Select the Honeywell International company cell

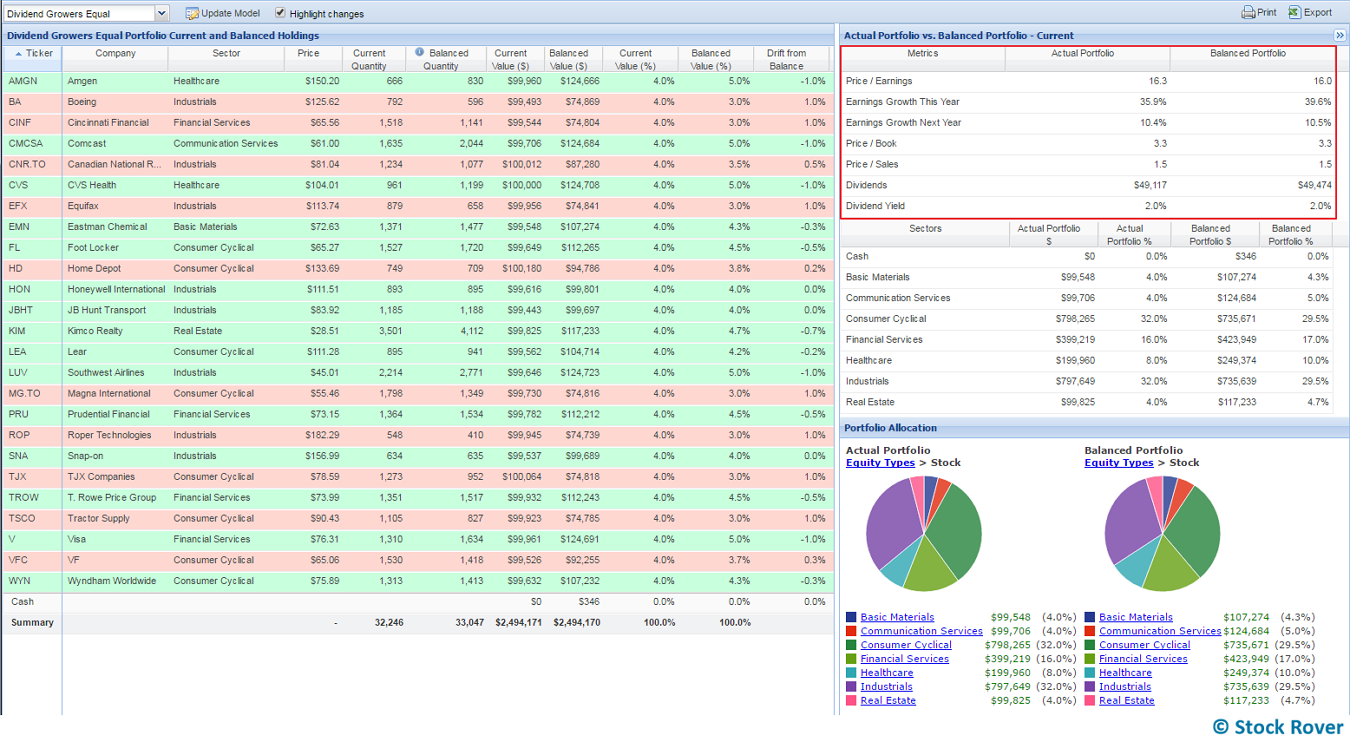coord(115,290)
